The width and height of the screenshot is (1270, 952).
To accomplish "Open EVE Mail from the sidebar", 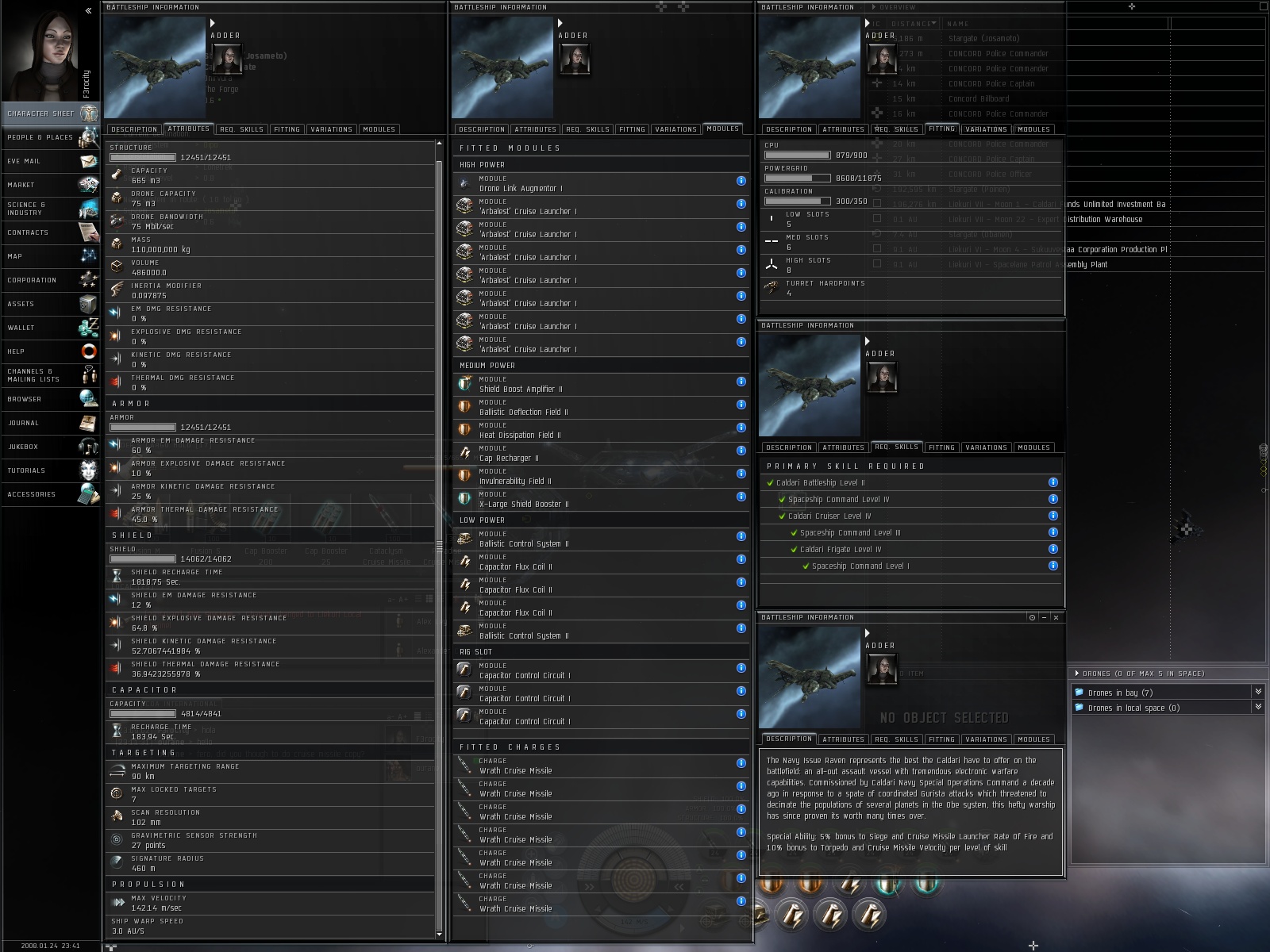I will coord(51,161).
